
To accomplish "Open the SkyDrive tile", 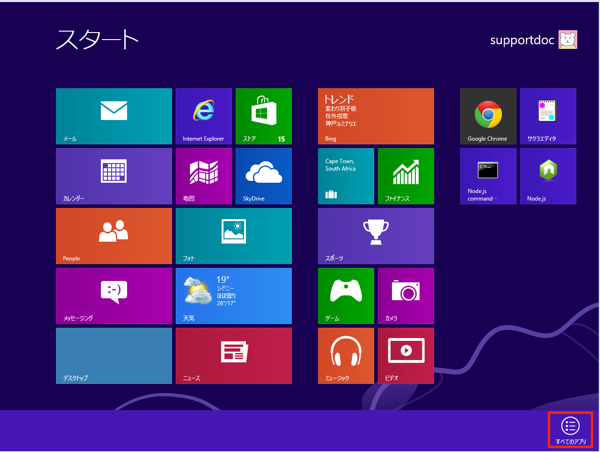I will [x=264, y=176].
